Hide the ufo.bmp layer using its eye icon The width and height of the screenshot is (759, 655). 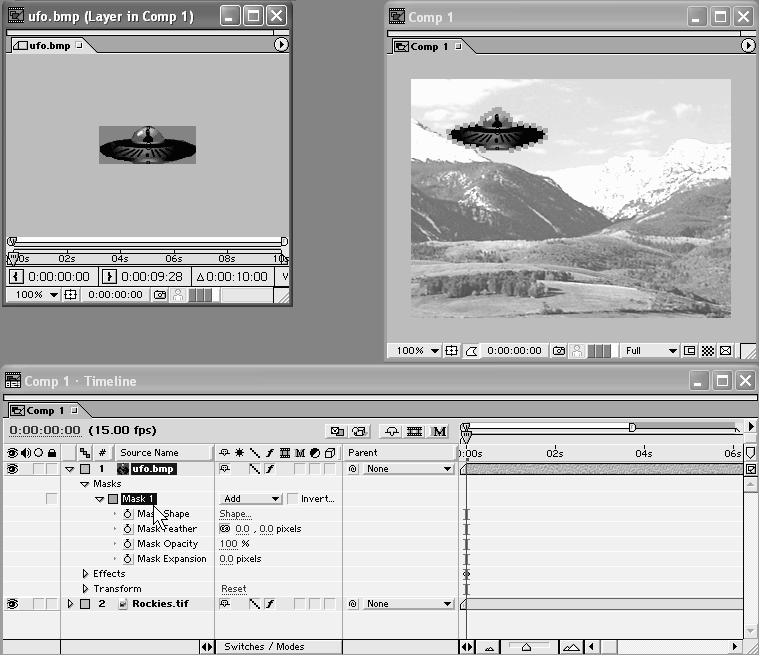[13, 469]
